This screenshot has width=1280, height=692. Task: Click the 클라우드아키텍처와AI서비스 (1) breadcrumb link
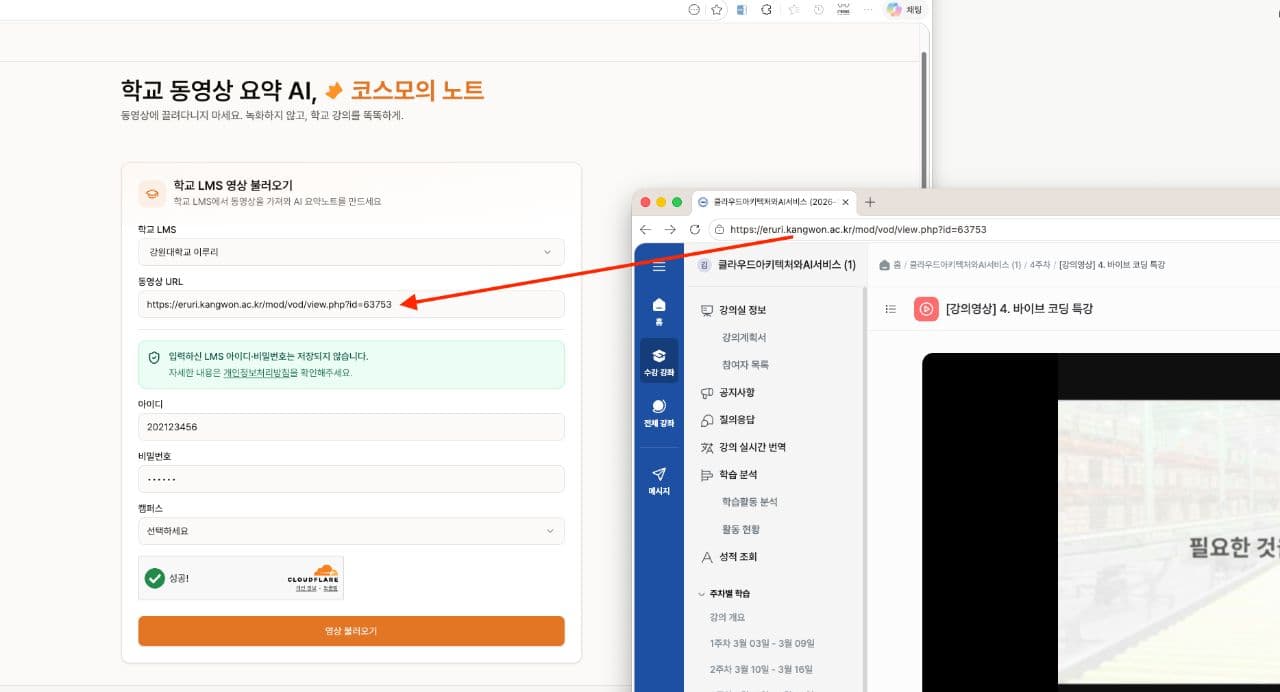[x=964, y=265]
